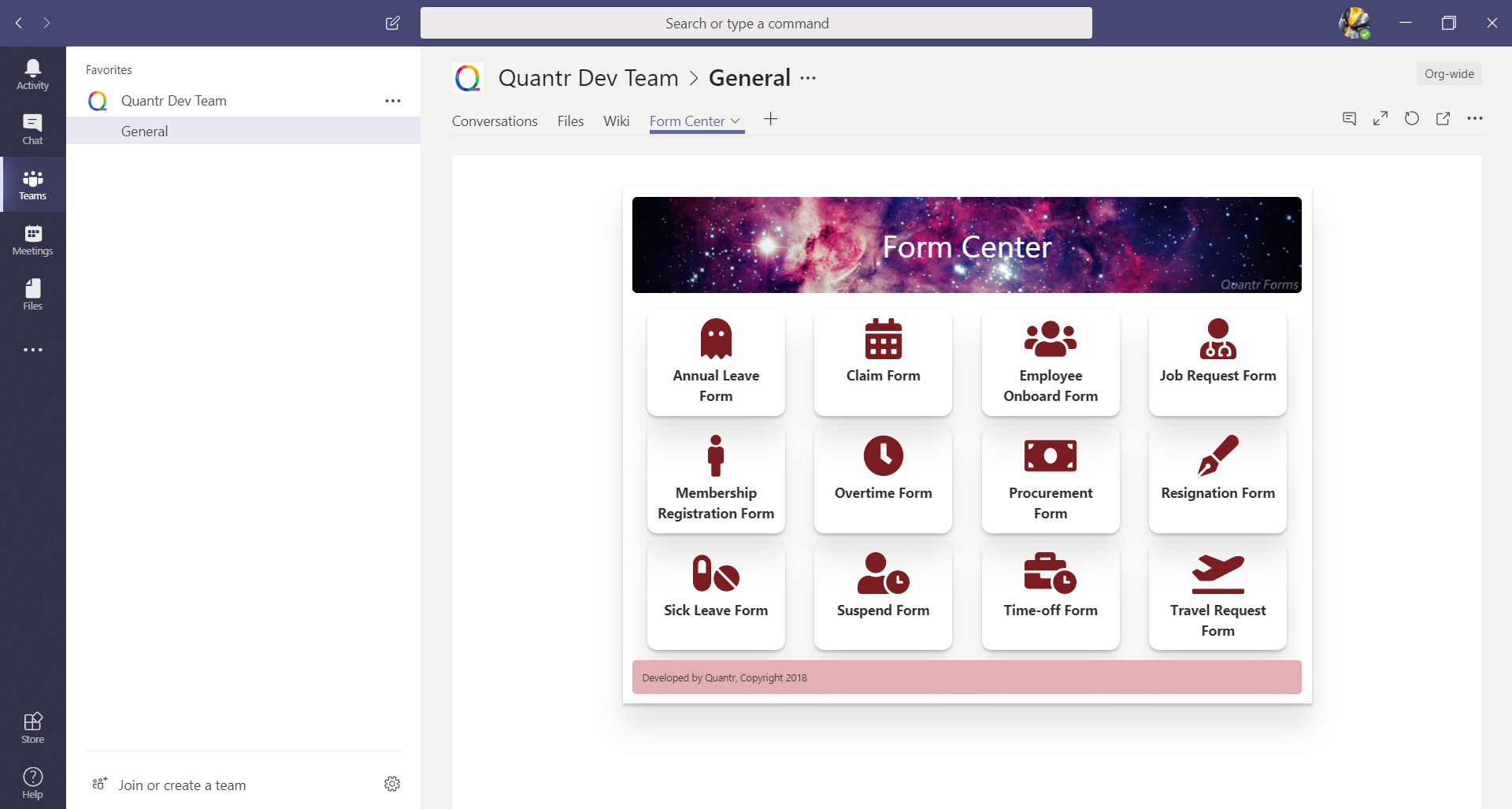Click the Quantr Dev Team header logo
The width and height of the screenshot is (1512, 809).
[468, 78]
